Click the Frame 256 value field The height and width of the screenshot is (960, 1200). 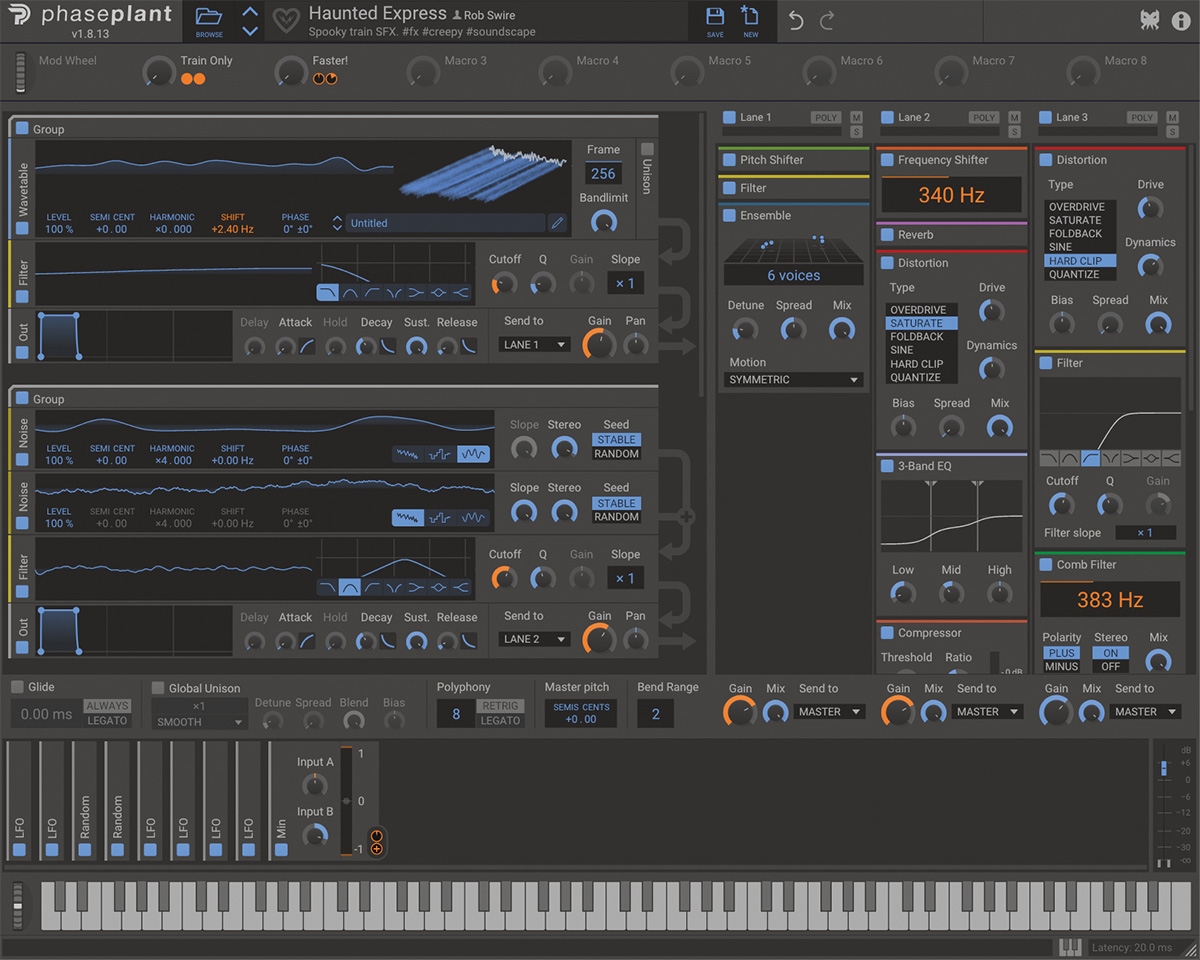603,174
